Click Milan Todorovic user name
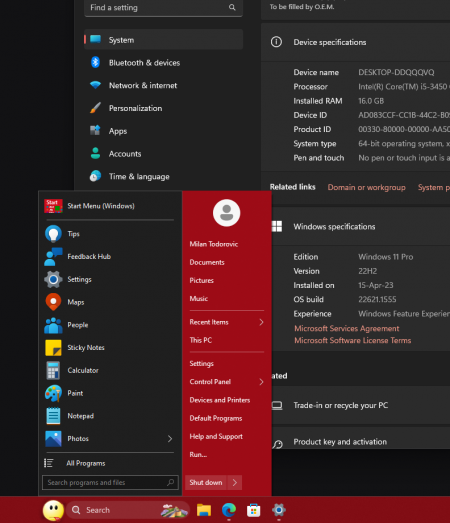 point(213,244)
